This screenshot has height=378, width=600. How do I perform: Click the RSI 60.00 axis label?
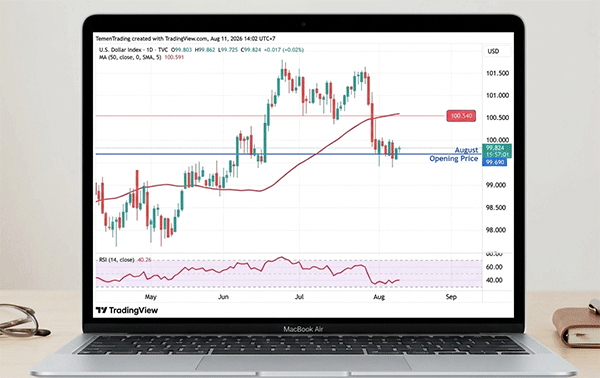494,267
